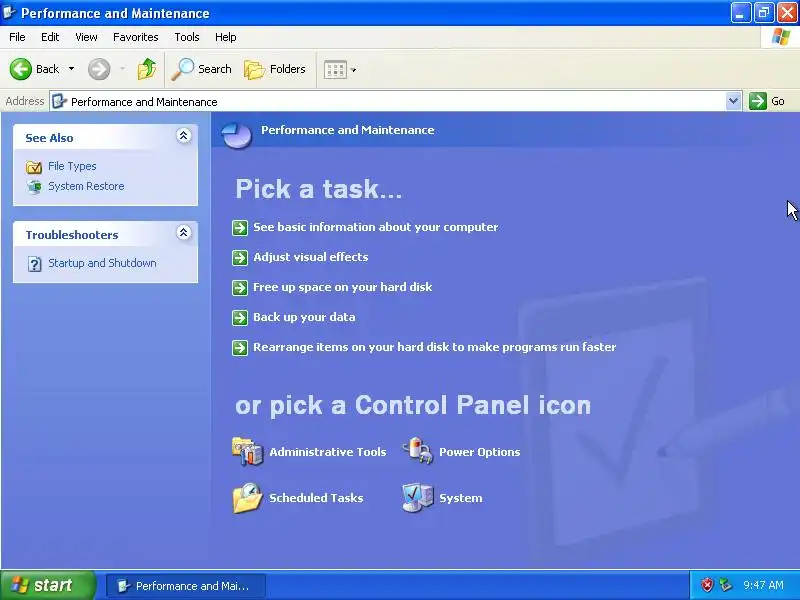Viewport: 800px width, 600px height.
Task: Select Free up space on your hard disk
Action: click(x=342, y=287)
